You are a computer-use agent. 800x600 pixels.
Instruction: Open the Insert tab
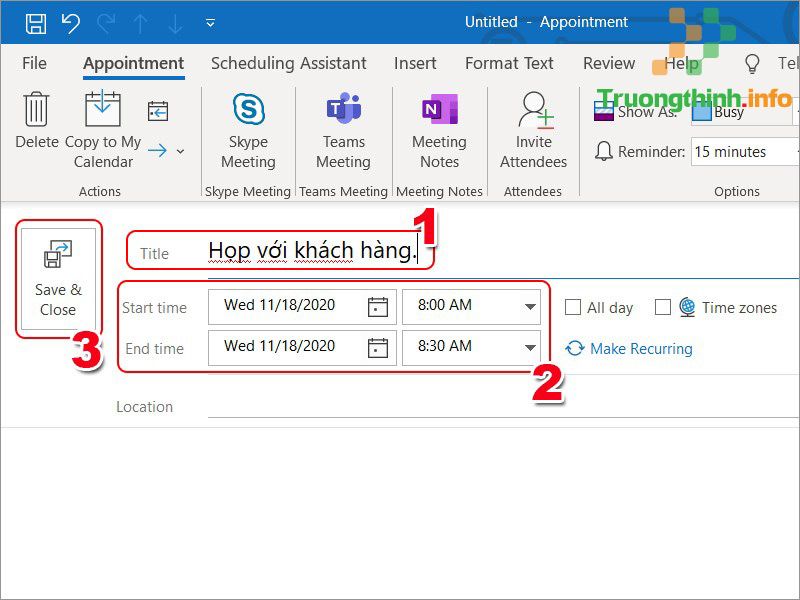[x=415, y=63]
